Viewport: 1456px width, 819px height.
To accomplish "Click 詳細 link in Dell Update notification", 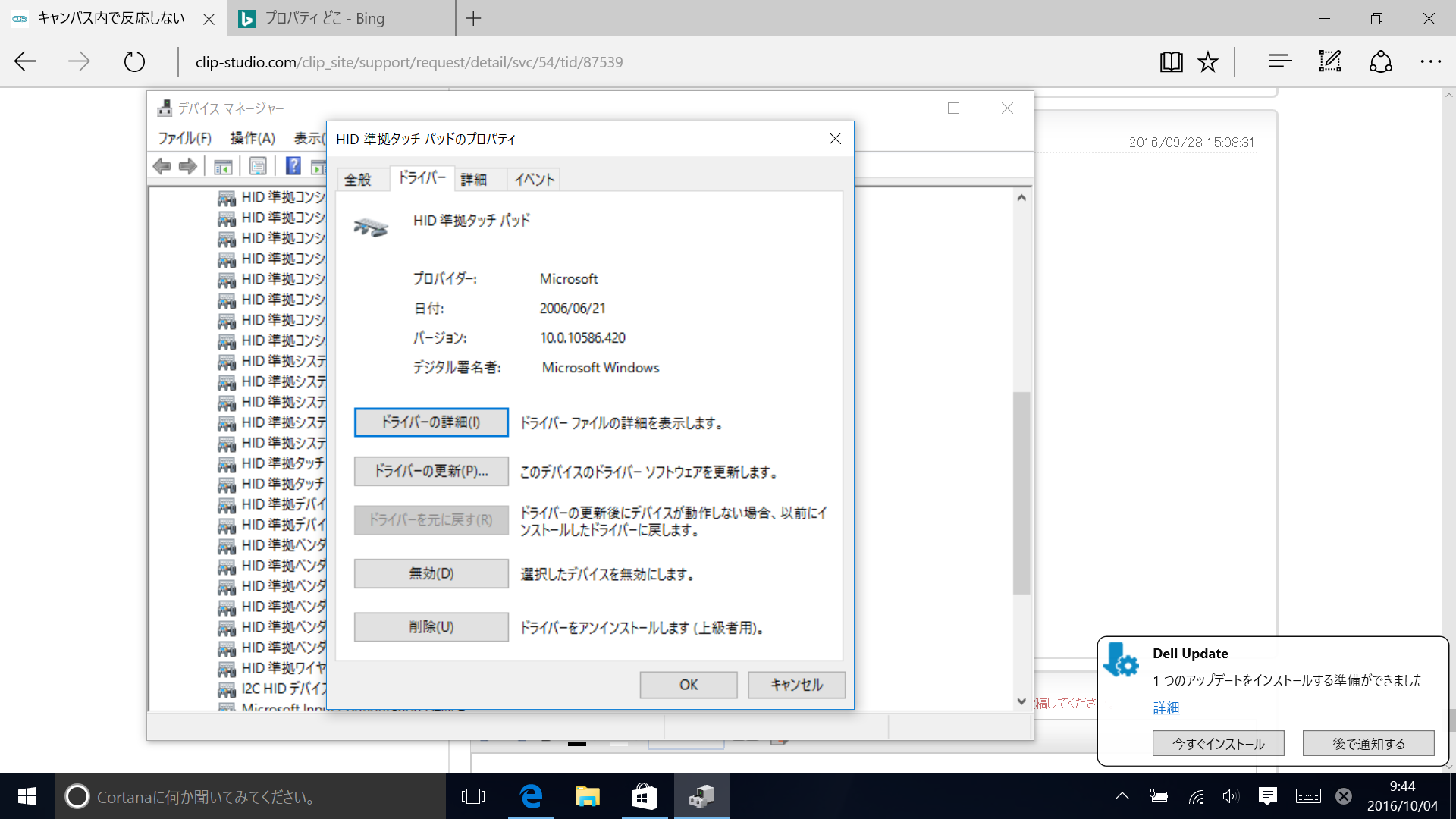I will click(x=1166, y=708).
